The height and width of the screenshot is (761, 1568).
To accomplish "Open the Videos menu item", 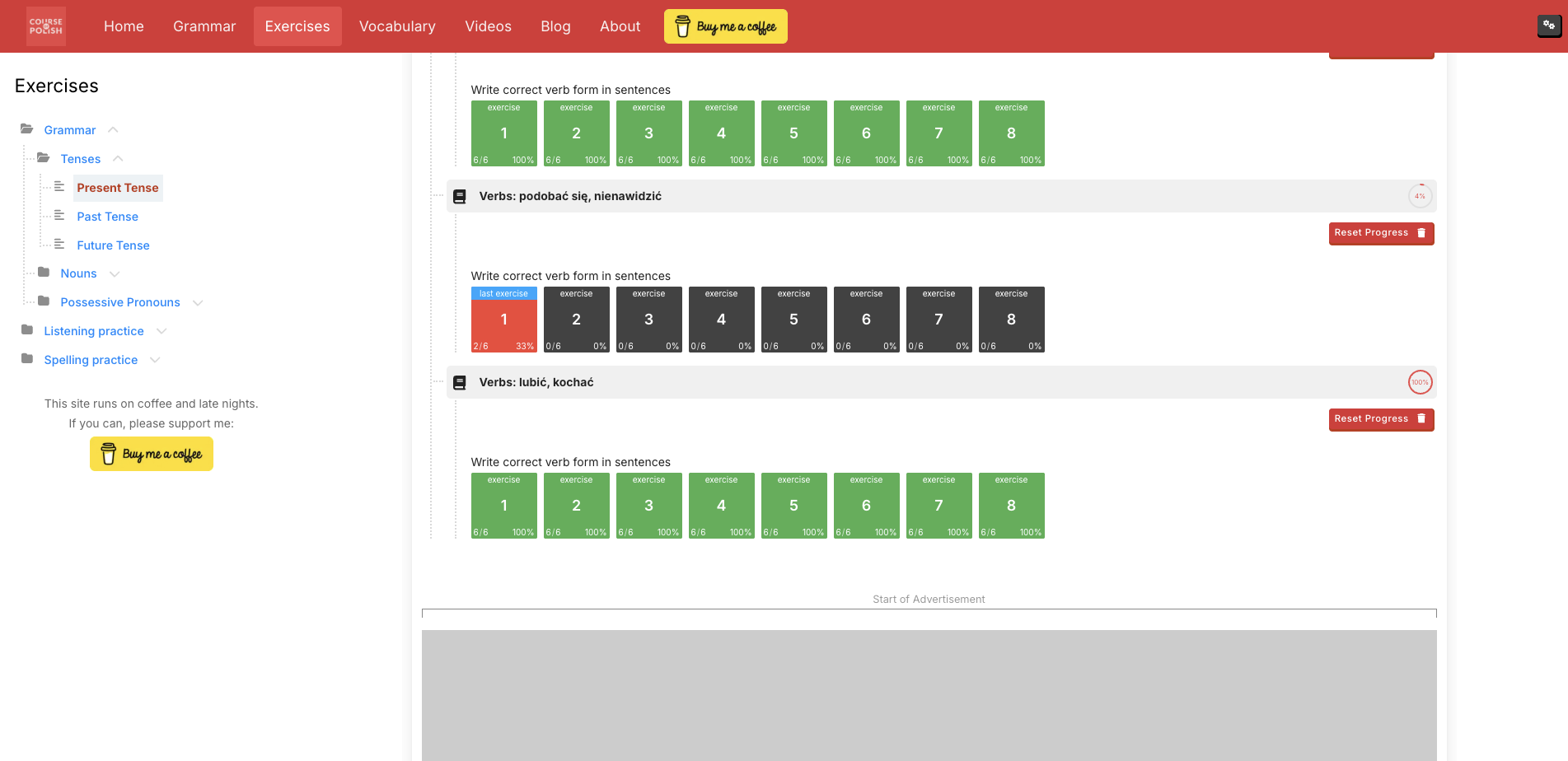I will pyautogui.click(x=488, y=26).
